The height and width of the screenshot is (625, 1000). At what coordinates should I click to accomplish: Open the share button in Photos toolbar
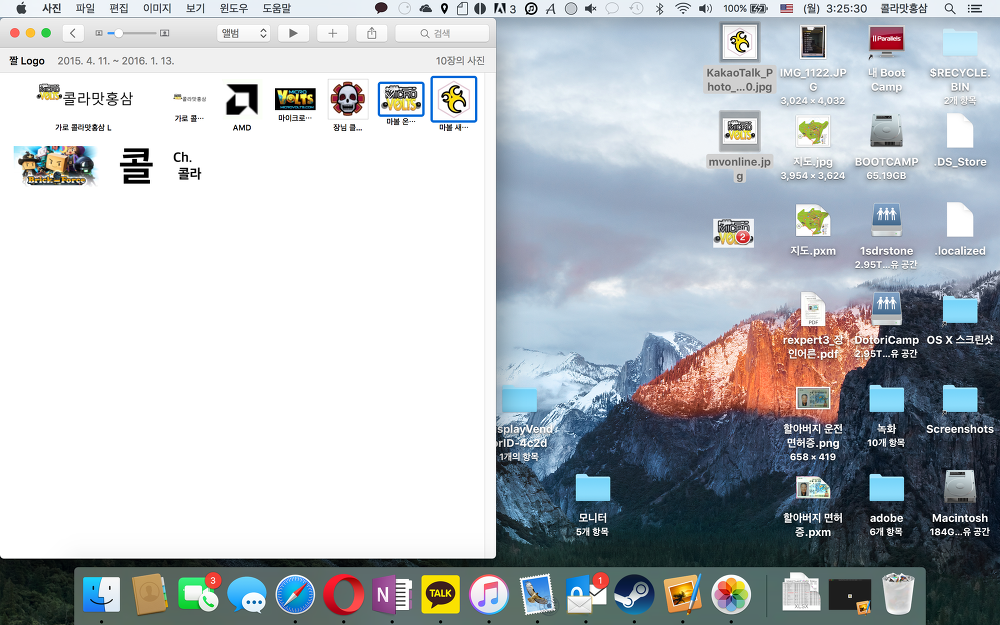[372, 33]
